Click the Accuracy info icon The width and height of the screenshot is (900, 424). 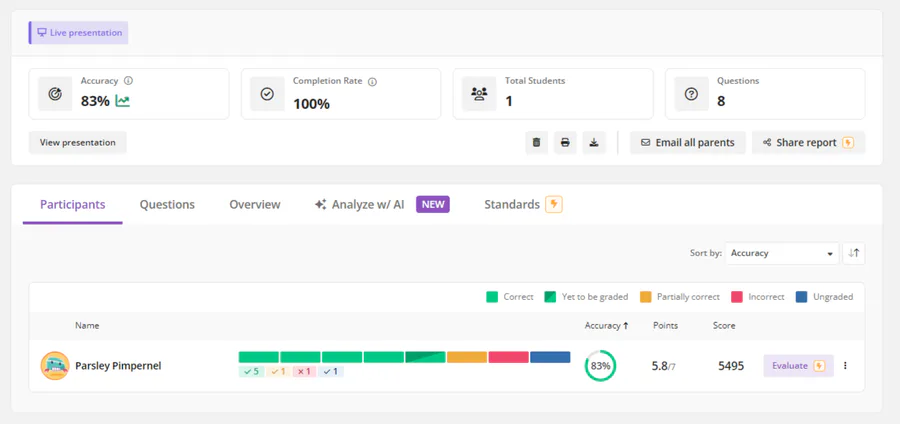point(129,81)
